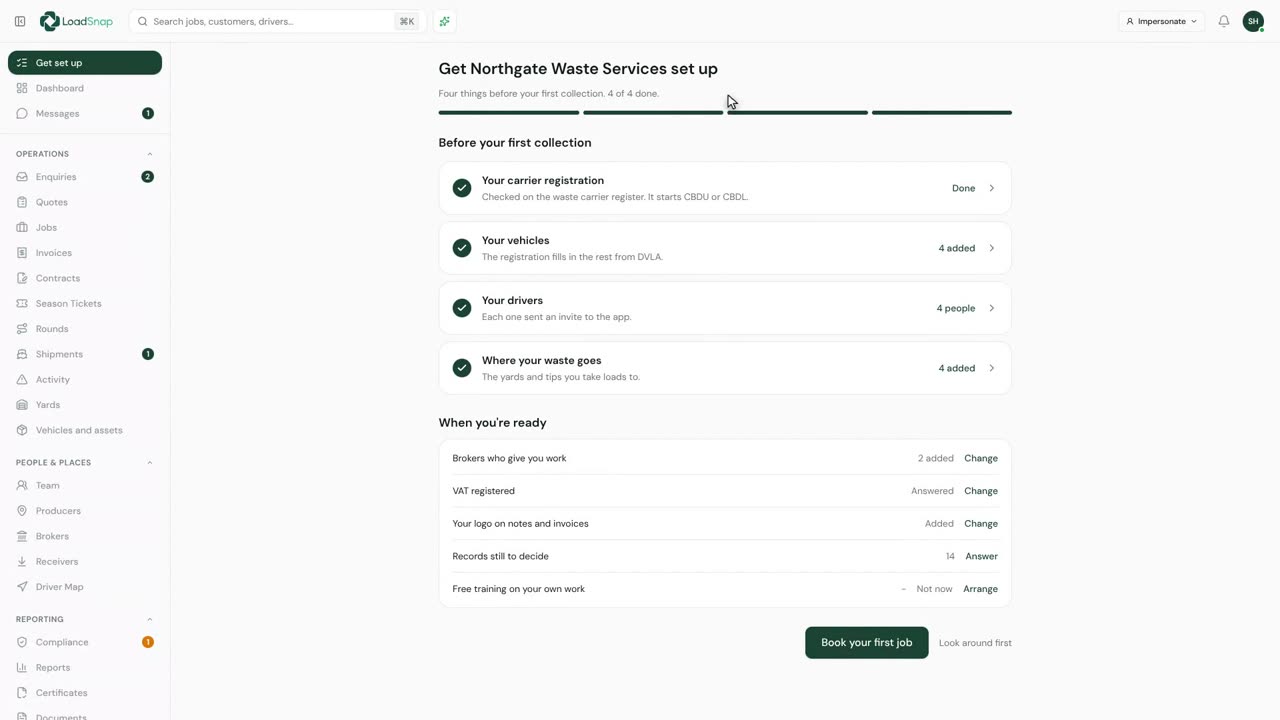Open Vehicles and assets in sidebar
Image resolution: width=1280 pixels, height=720 pixels.
[85, 430]
